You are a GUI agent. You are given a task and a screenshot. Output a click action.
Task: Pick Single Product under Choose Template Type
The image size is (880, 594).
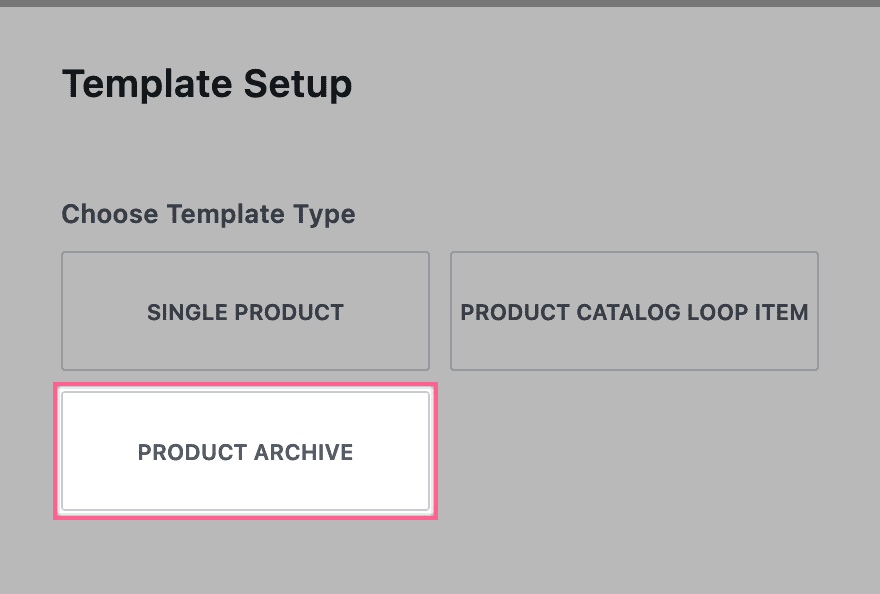[245, 311]
